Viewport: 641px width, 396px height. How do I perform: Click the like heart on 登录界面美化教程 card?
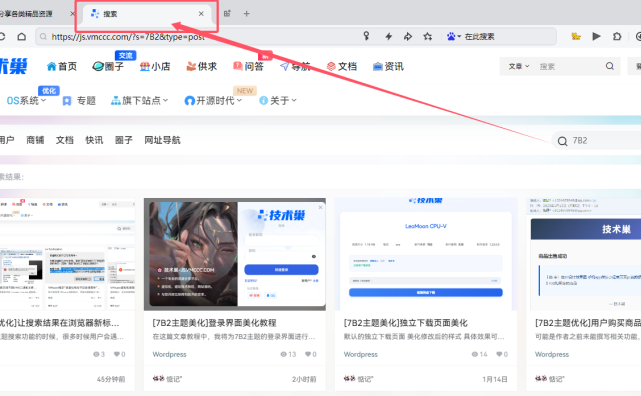tap(308, 354)
